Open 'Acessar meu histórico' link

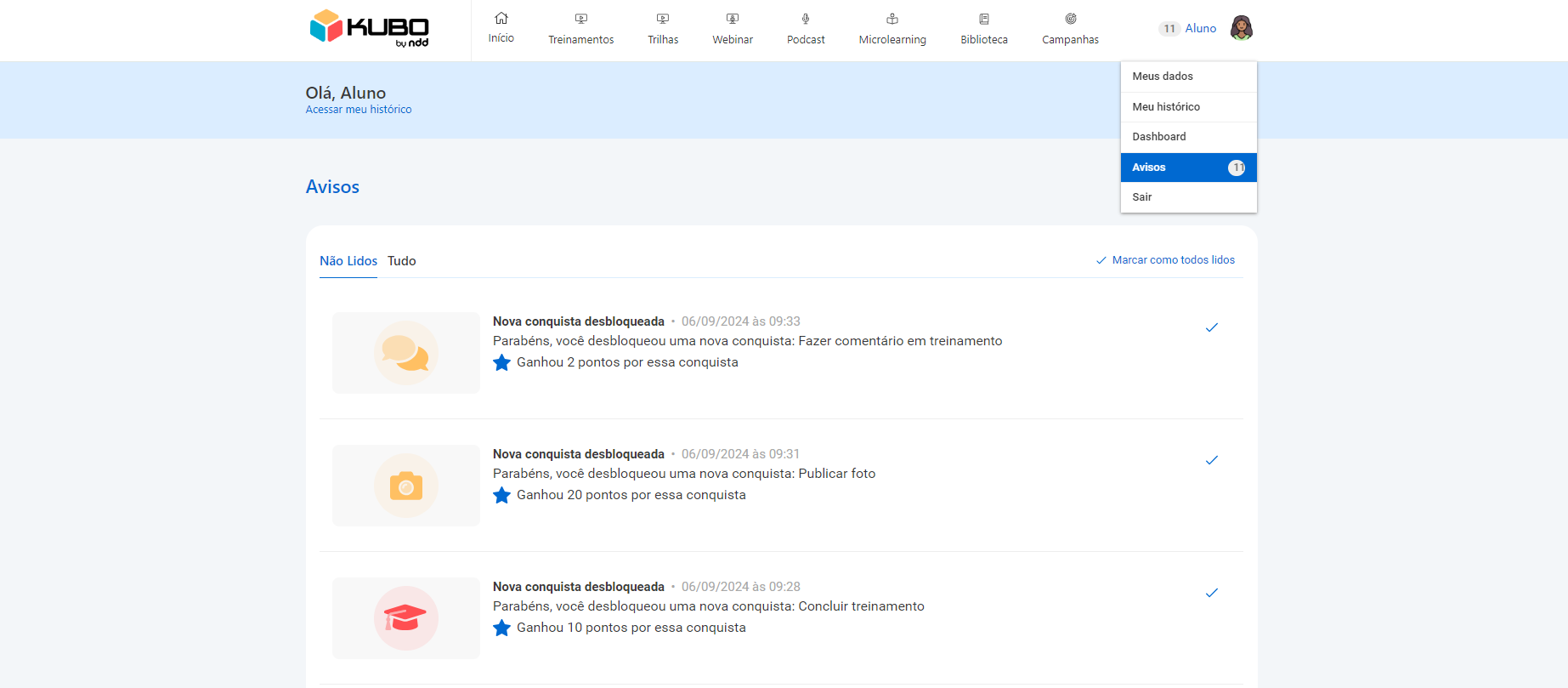pyautogui.click(x=359, y=110)
